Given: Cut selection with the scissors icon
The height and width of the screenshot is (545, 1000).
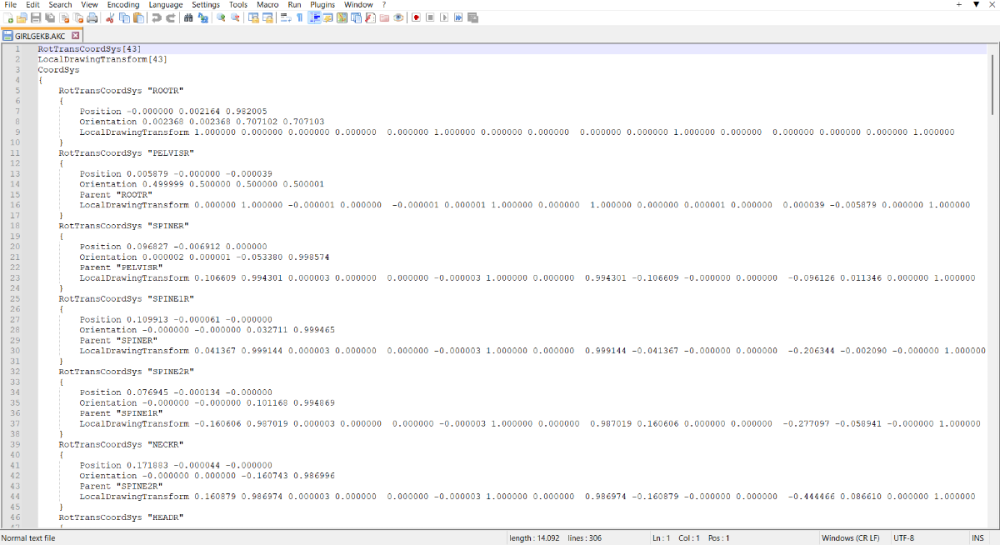Looking at the screenshot, I should point(110,18).
